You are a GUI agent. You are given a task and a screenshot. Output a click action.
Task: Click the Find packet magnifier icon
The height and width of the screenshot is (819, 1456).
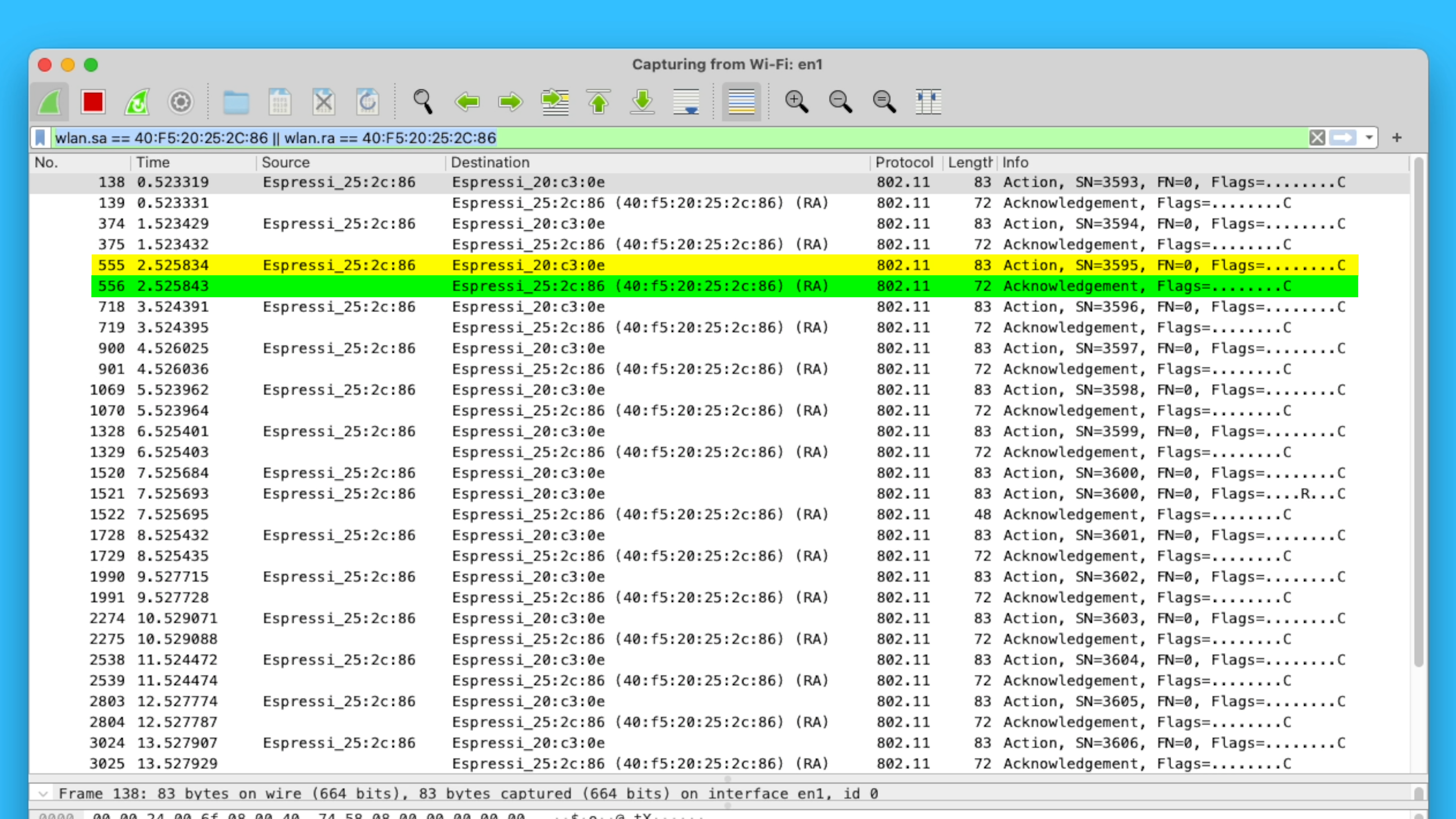[422, 102]
